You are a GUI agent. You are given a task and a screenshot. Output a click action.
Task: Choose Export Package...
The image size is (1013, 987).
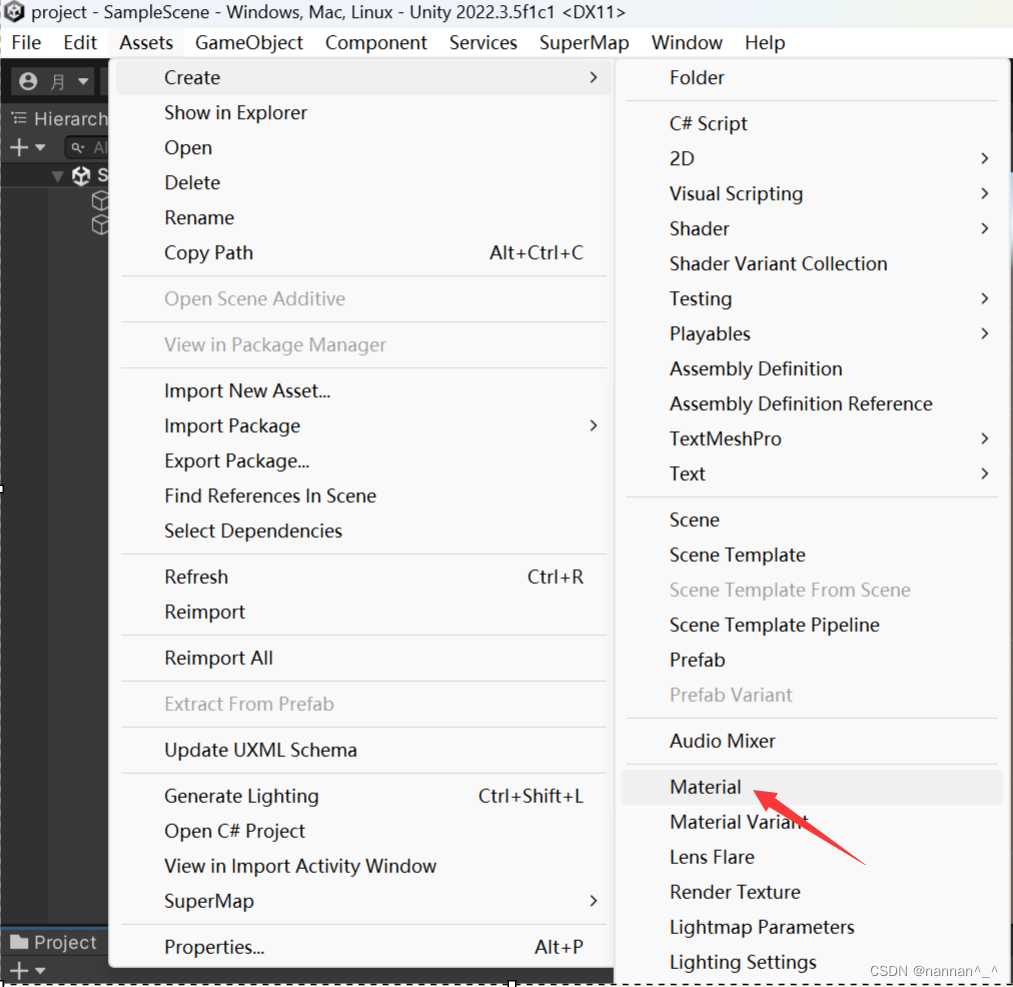coord(364,461)
